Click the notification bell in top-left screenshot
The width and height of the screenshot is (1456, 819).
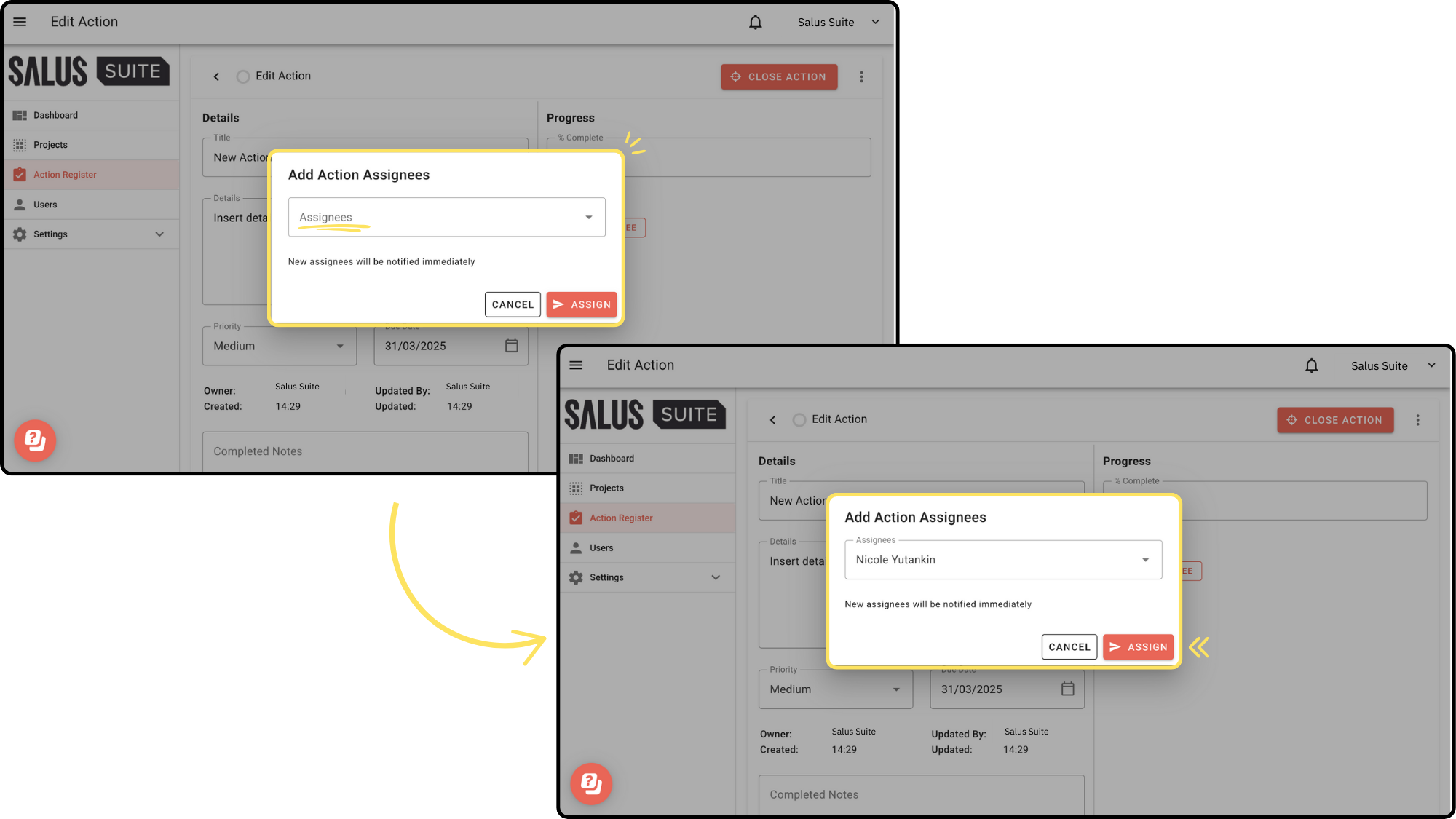click(755, 23)
